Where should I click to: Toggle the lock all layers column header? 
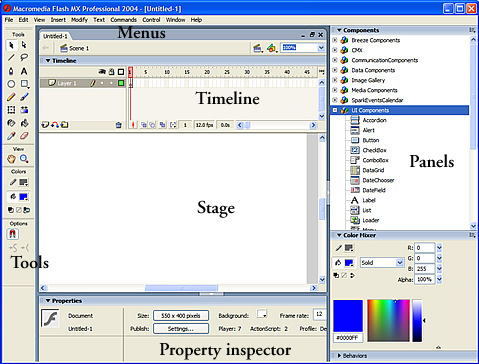click(112, 72)
